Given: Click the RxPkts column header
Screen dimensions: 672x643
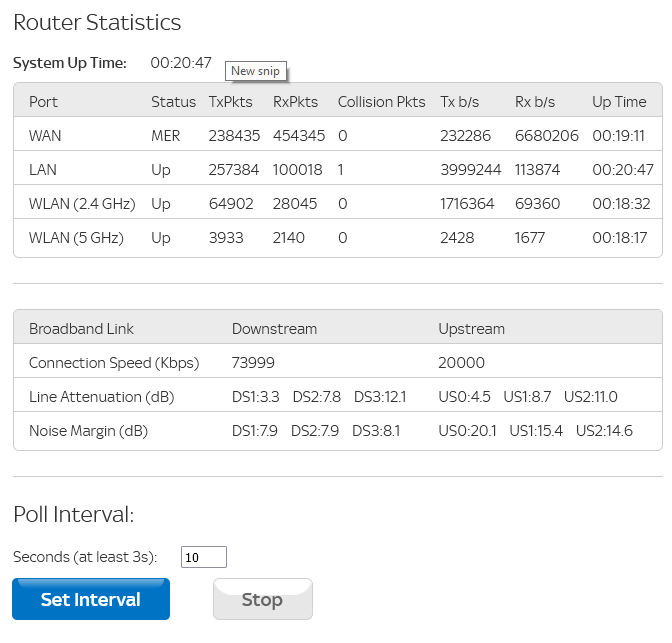Looking at the screenshot, I should coord(294,102).
